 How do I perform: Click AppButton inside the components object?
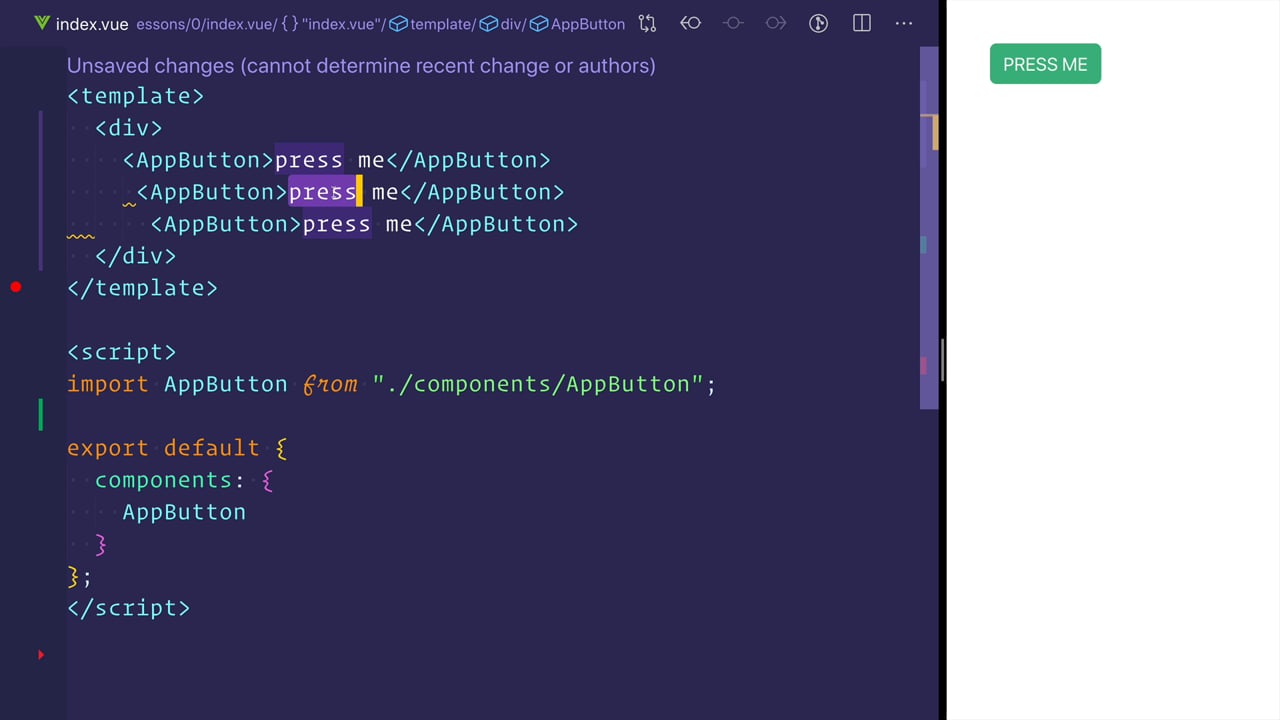coord(184,512)
